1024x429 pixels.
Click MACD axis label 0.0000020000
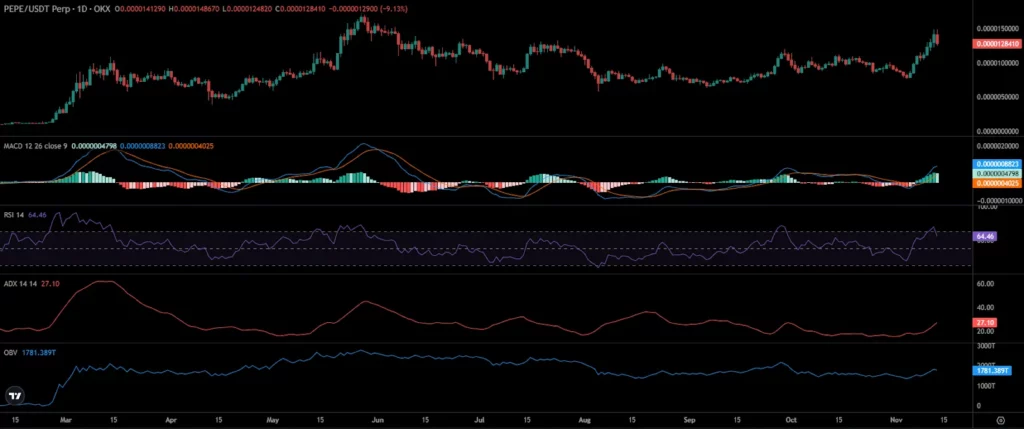pyautogui.click(x=997, y=146)
